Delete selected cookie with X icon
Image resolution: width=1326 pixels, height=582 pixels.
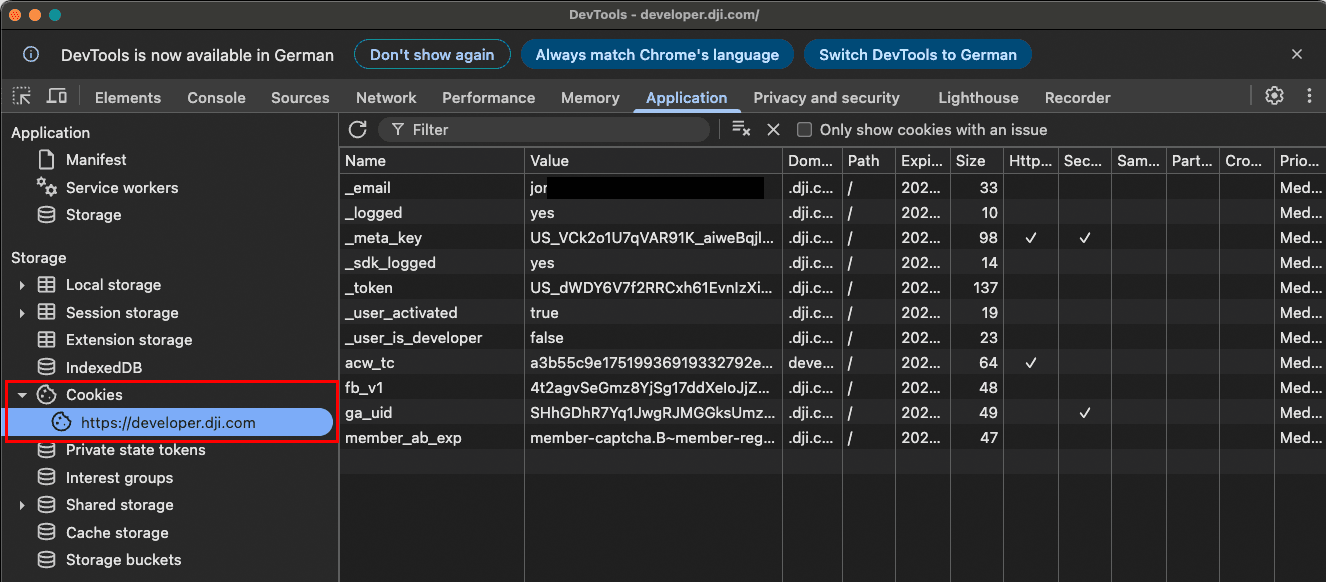773,129
